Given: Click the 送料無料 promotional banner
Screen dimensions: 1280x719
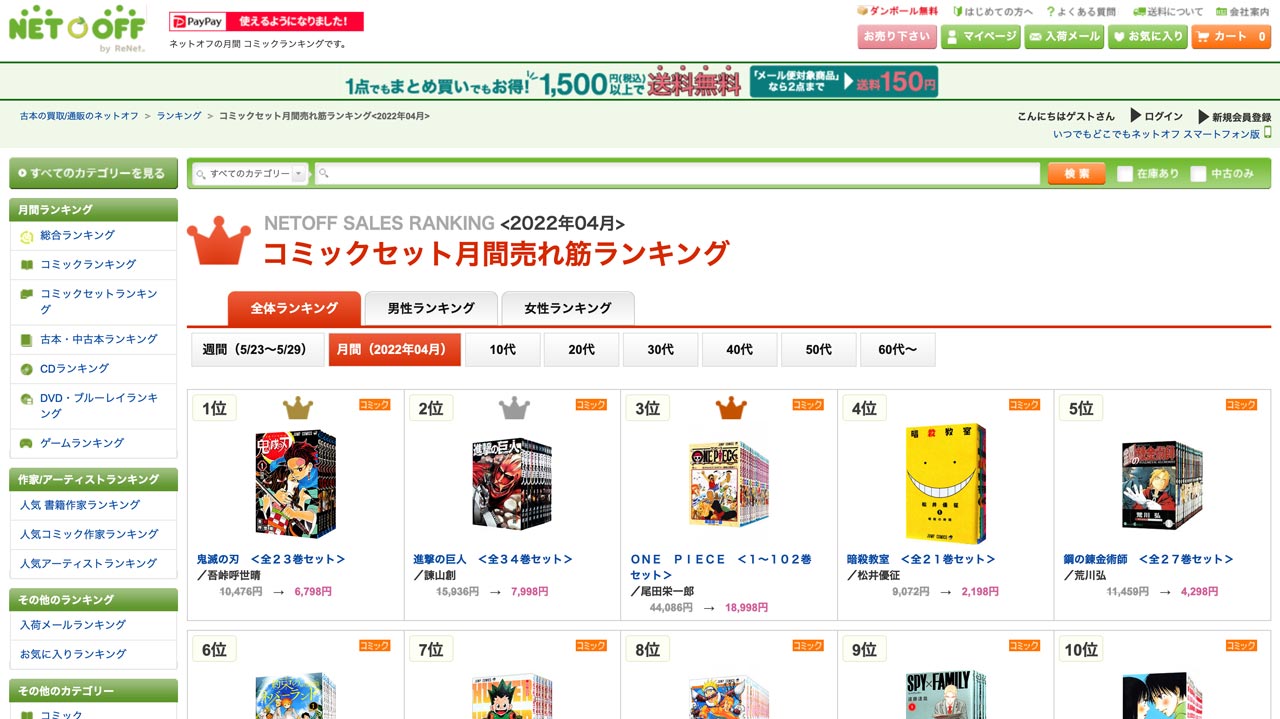Looking at the screenshot, I should coord(640,82).
